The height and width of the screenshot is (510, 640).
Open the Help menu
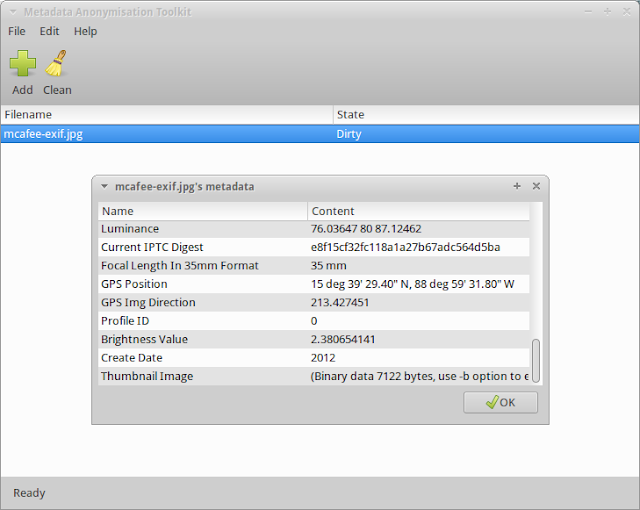click(85, 31)
